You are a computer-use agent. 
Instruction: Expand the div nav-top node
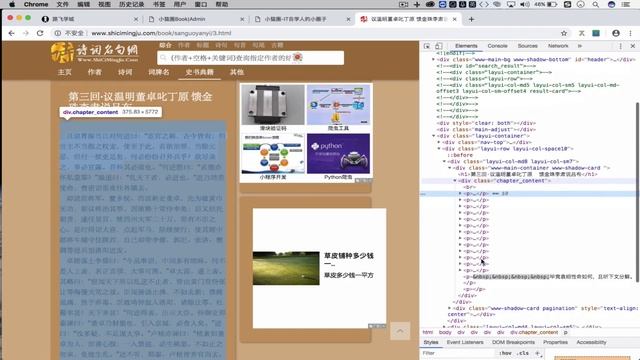click(x=439, y=142)
